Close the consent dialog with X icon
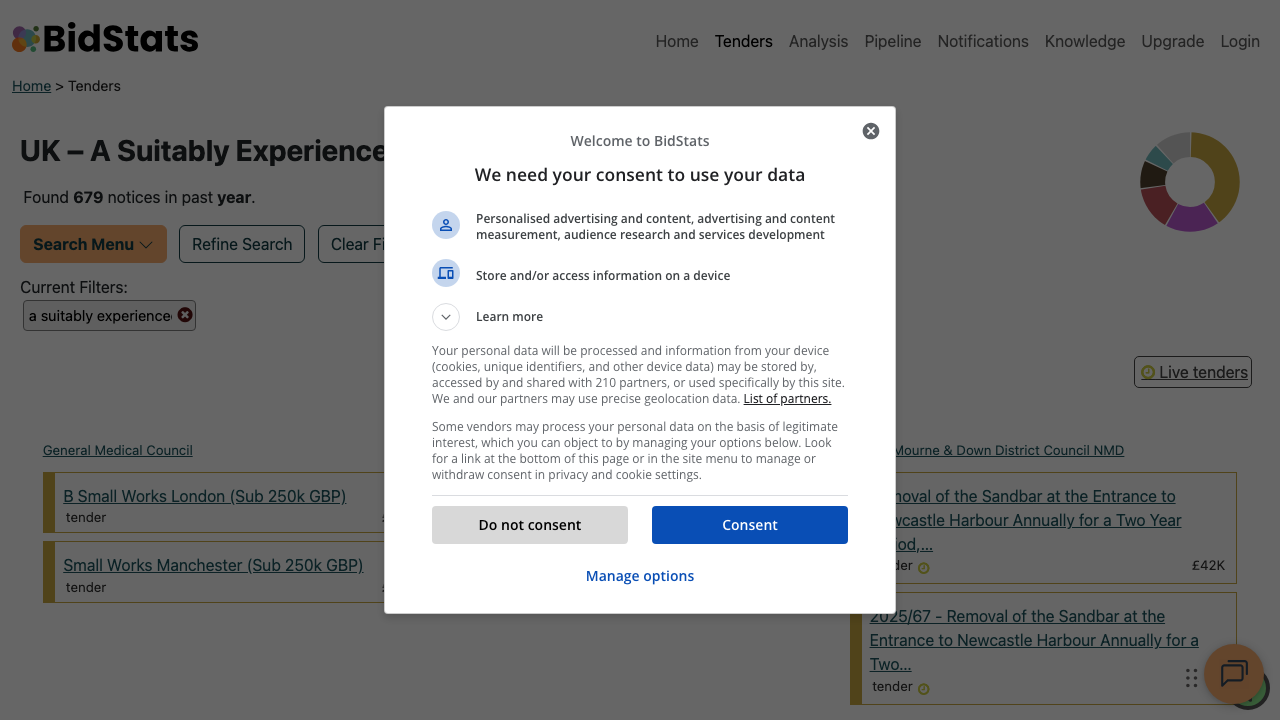Screen dimensions: 1280x720 [x=871, y=131]
